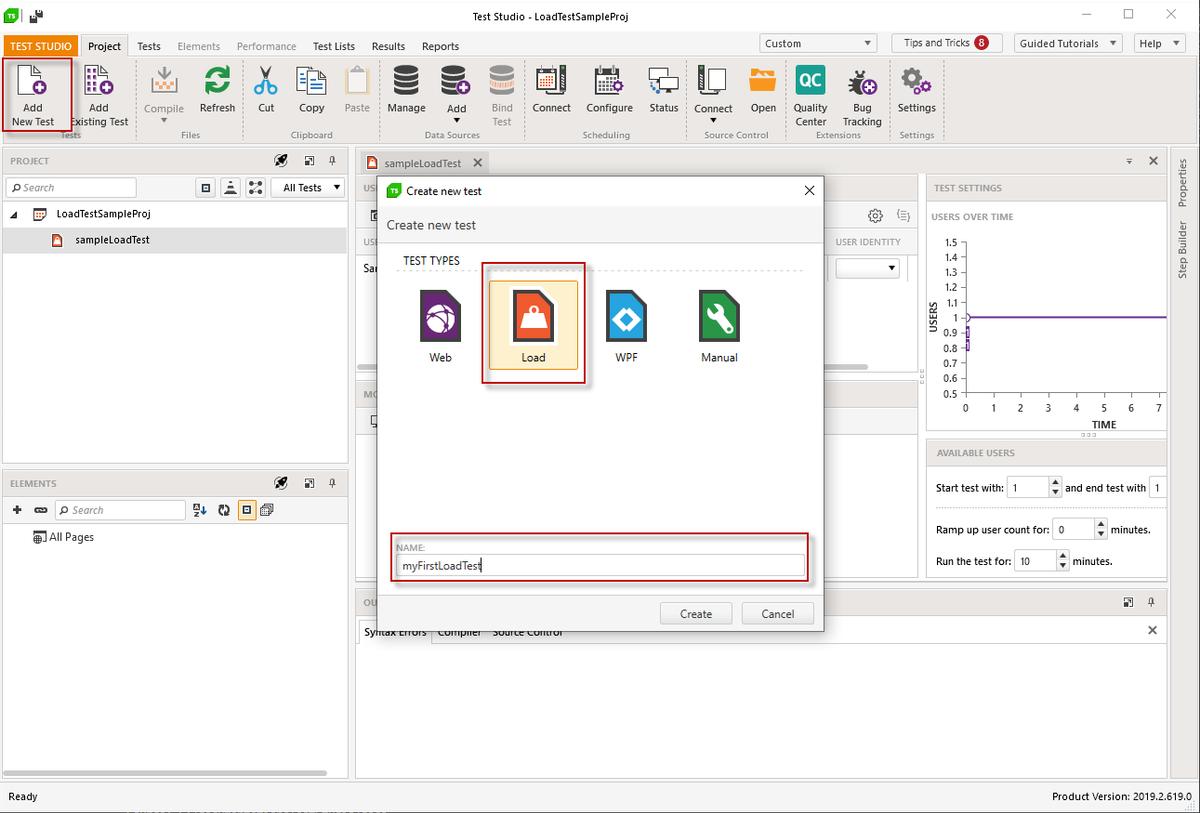Expand the Custom layout dropdown

[819, 44]
